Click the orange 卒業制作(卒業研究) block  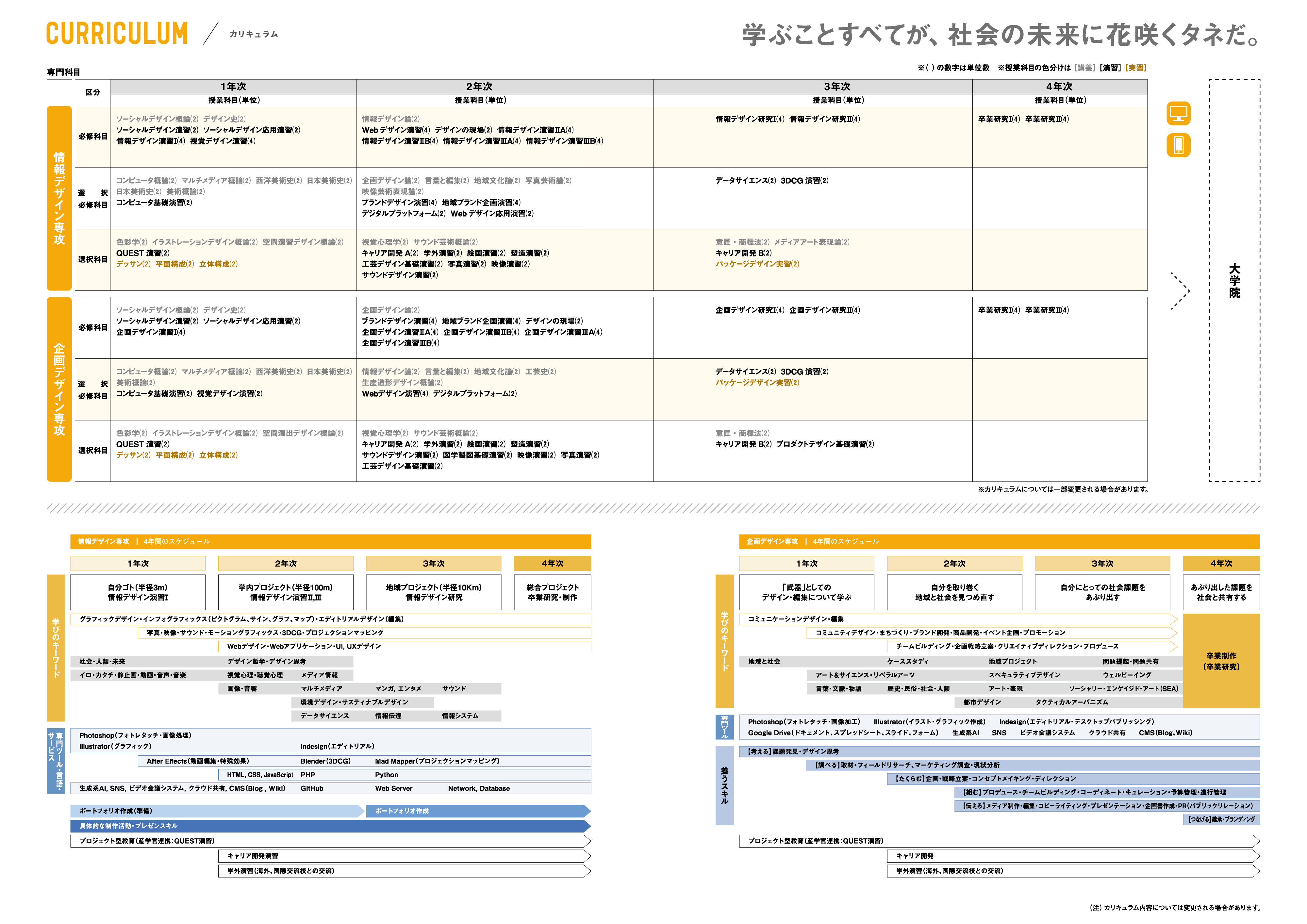pyautogui.click(x=1221, y=661)
